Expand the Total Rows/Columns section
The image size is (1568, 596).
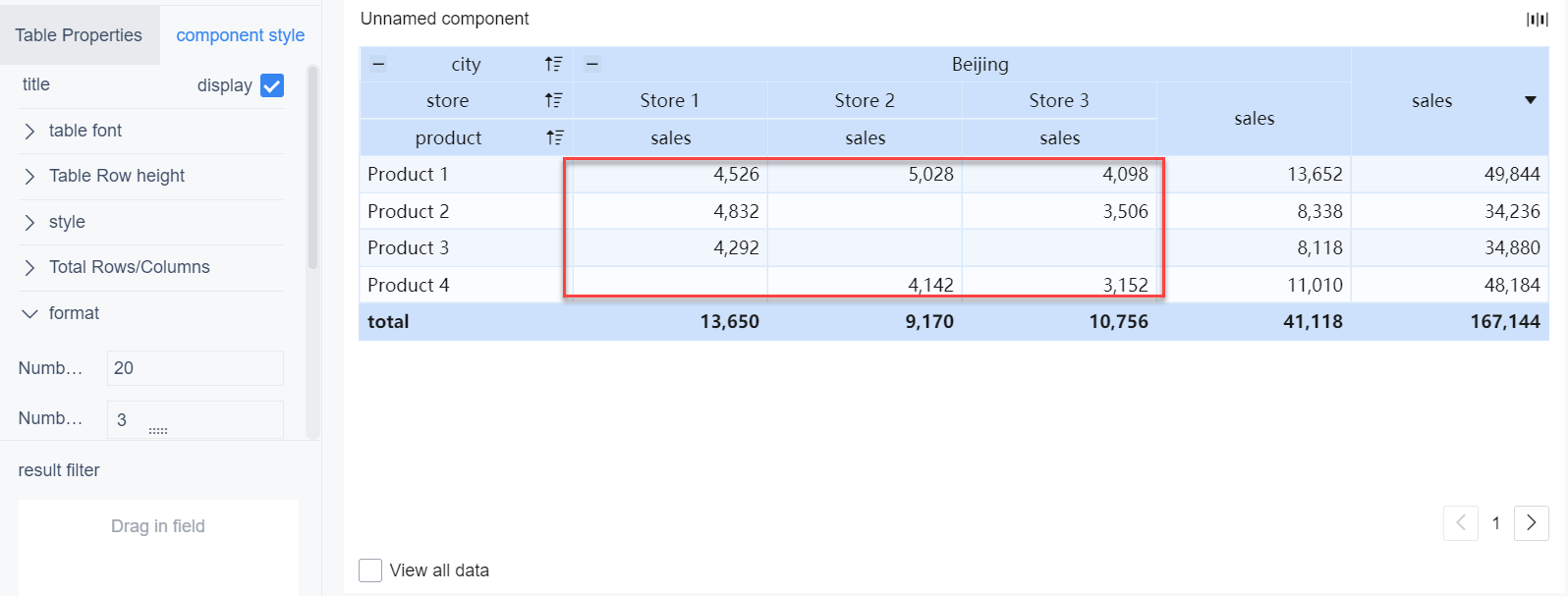point(152,267)
